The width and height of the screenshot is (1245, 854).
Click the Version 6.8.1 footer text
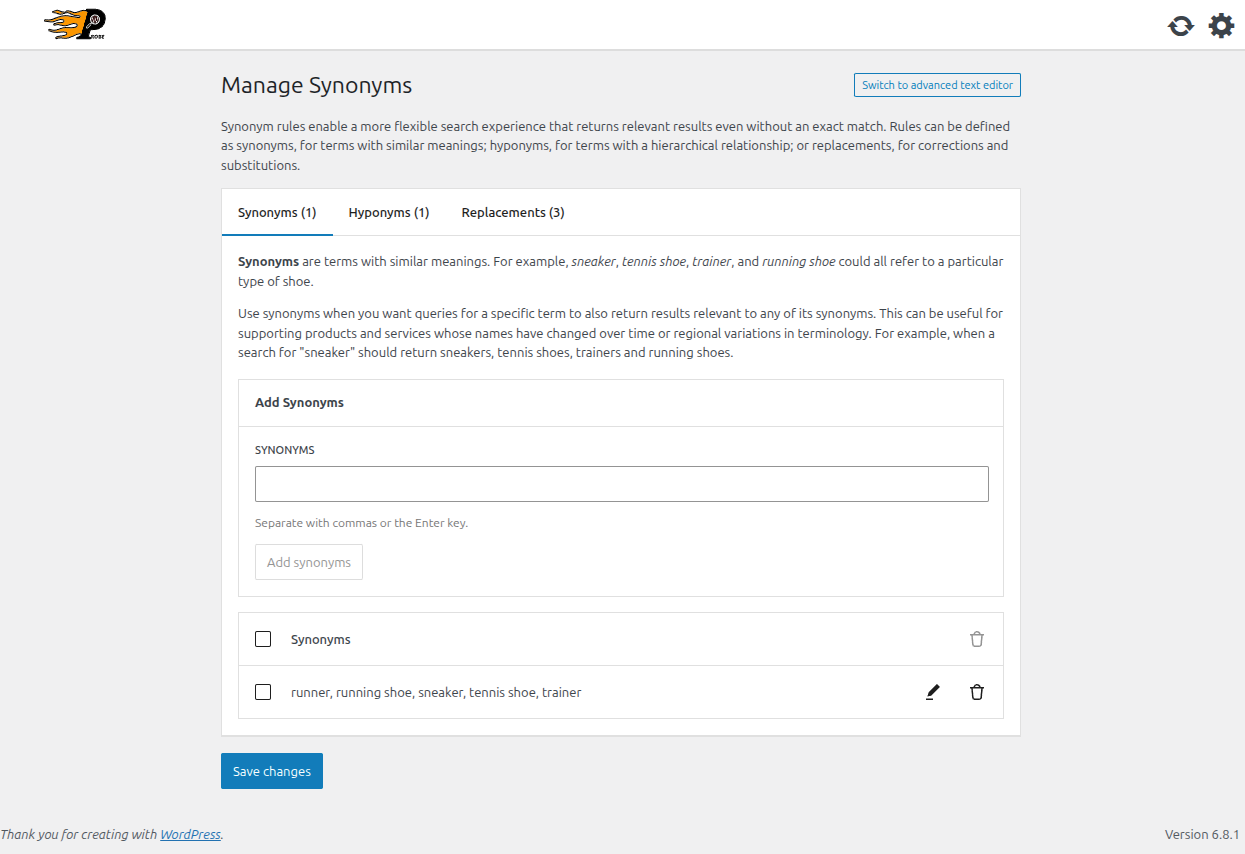click(1202, 834)
